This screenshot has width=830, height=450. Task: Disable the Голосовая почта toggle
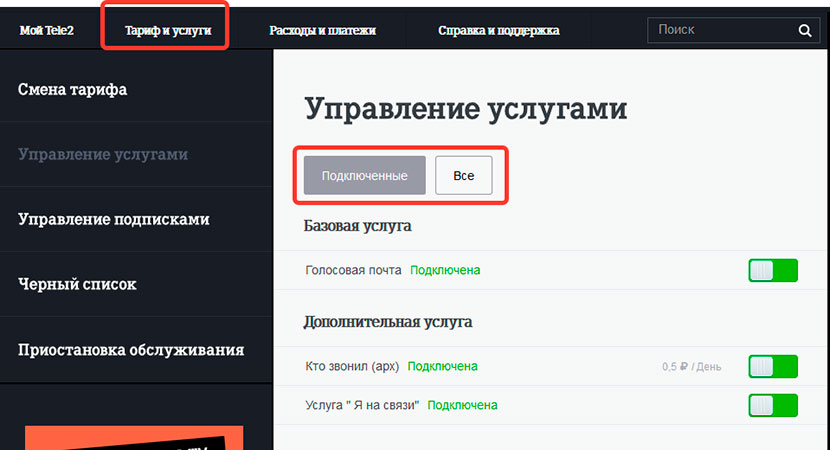(x=772, y=270)
